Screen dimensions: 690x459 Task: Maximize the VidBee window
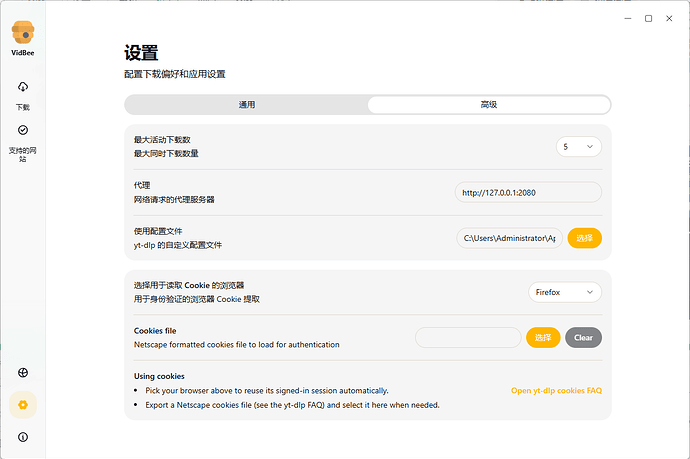[x=649, y=18]
